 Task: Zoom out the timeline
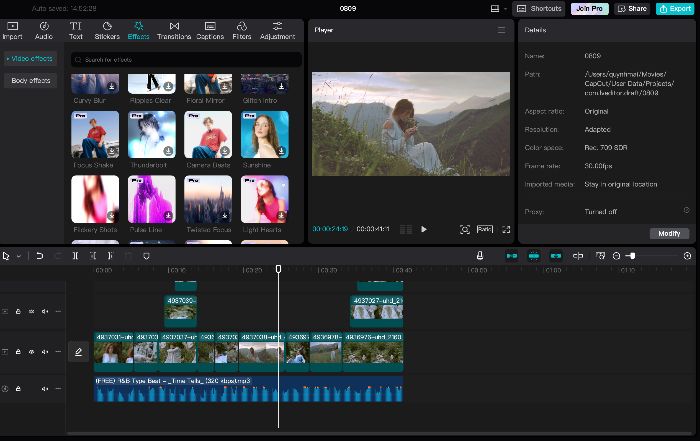[617, 256]
